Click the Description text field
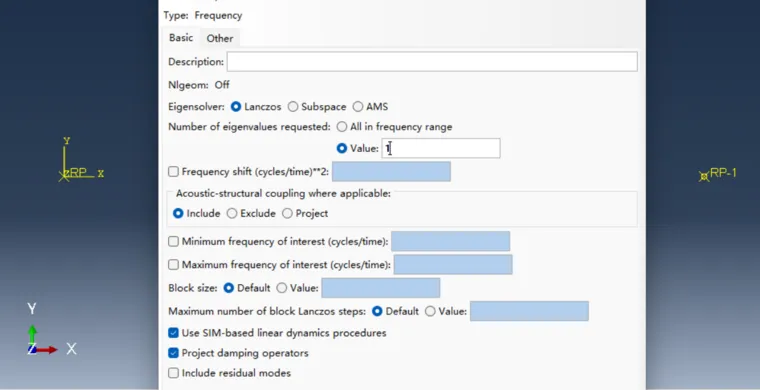This screenshot has height=390, width=760. (x=432, y=62)
